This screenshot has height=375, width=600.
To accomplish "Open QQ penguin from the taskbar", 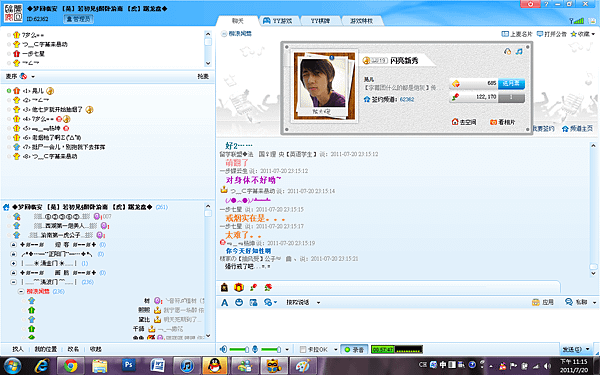I will point(215,365).
